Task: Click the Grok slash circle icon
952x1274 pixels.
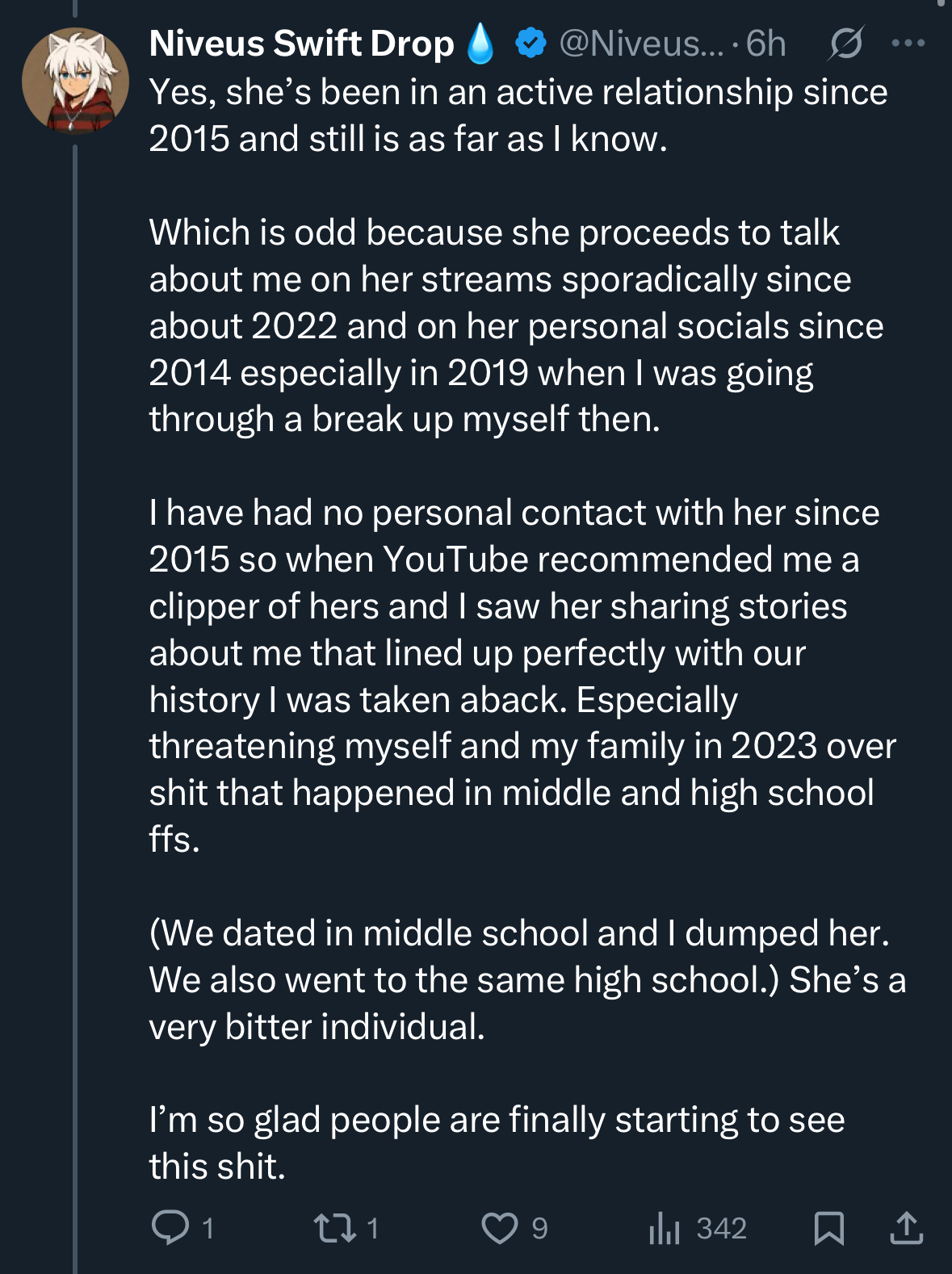Action: [x=845, y=44]
